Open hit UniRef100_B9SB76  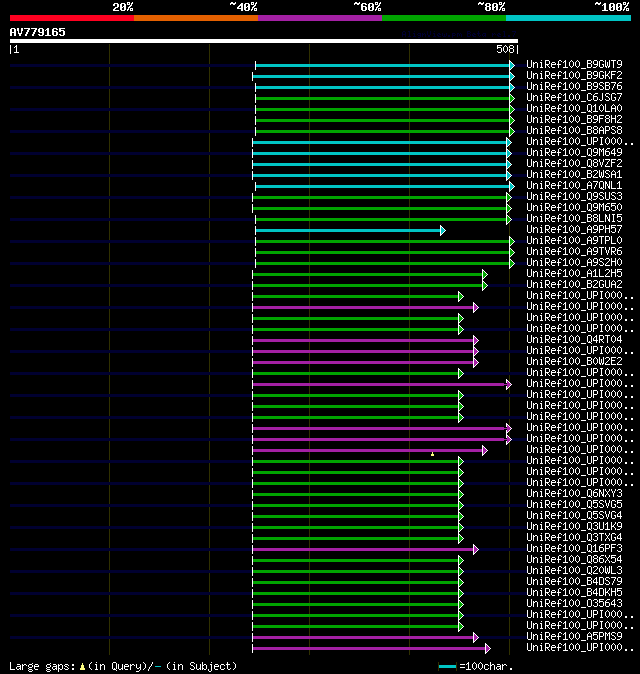[574, 86]
